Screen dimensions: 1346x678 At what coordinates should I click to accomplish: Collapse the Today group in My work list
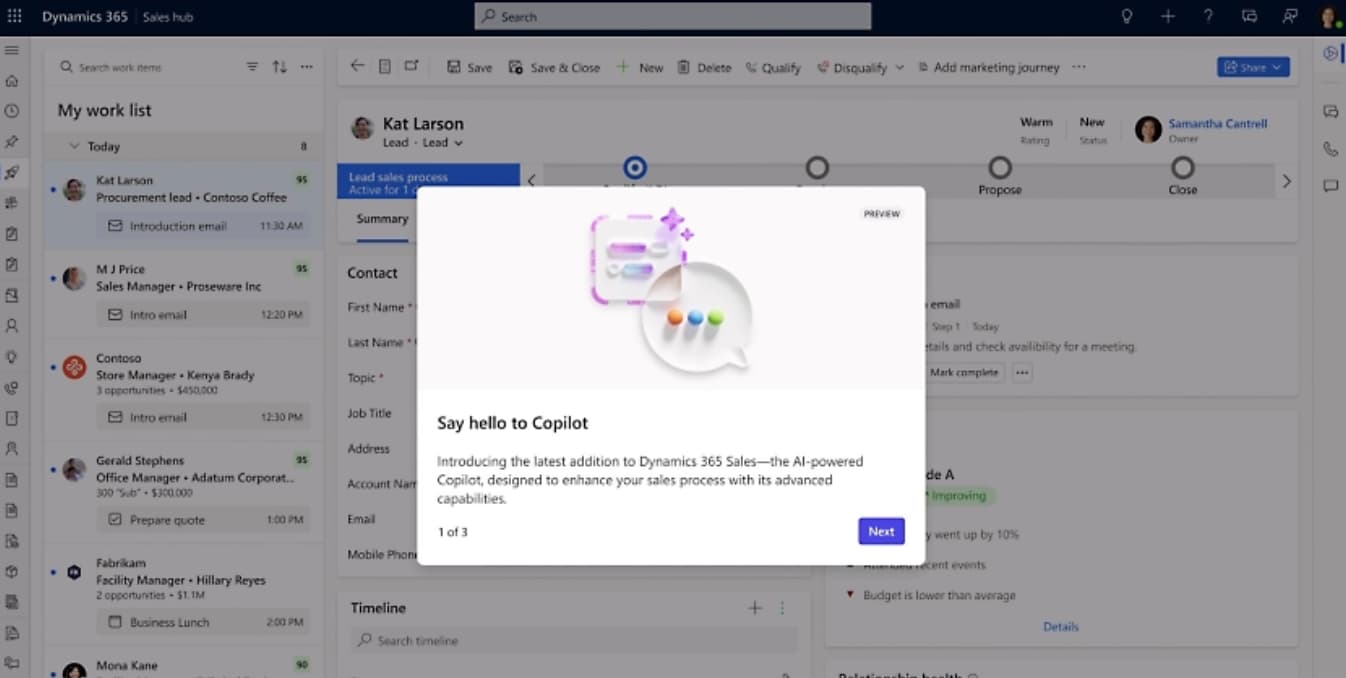[73, 146]
